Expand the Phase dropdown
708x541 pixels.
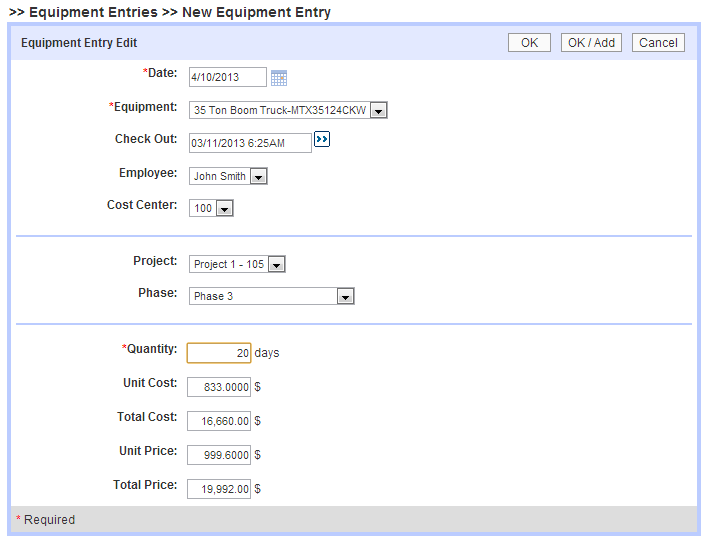coord(345,297)
